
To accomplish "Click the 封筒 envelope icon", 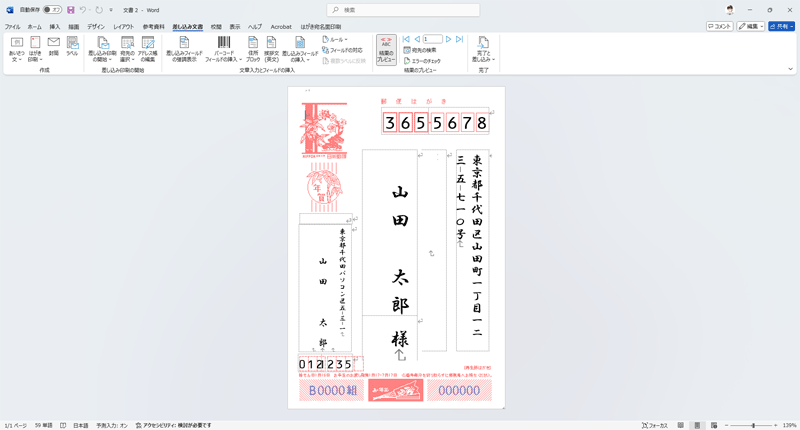I will point(54,44).
